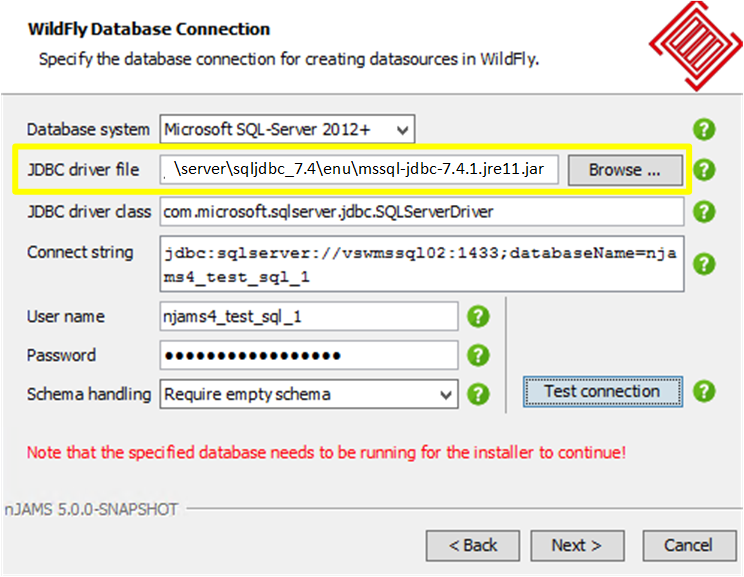The height and width of the screenshot is (577, 744).
Task: Click the WildFly Database Connection heading
Action: pos(149,29)
